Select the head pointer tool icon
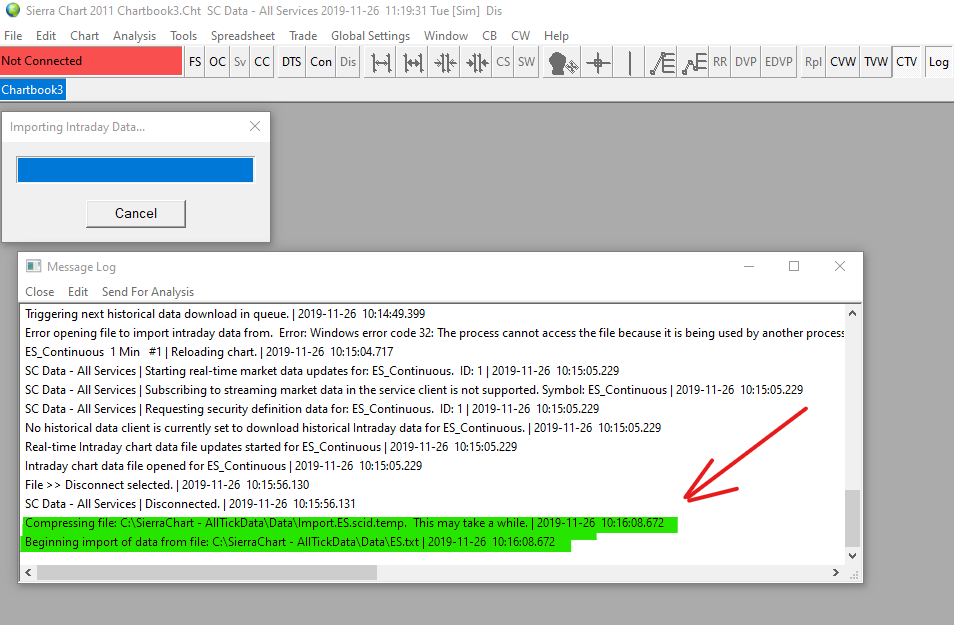The image size is (954, 625). 562,62
